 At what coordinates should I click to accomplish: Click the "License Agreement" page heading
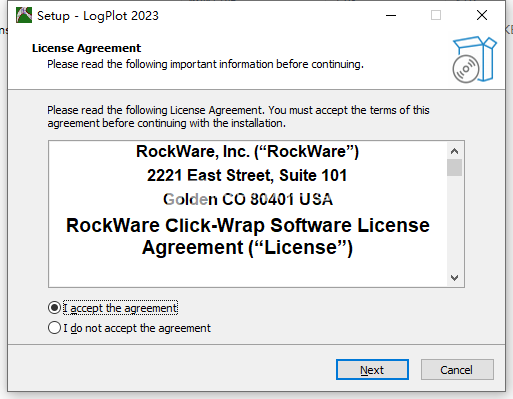[x=86, y=48]
